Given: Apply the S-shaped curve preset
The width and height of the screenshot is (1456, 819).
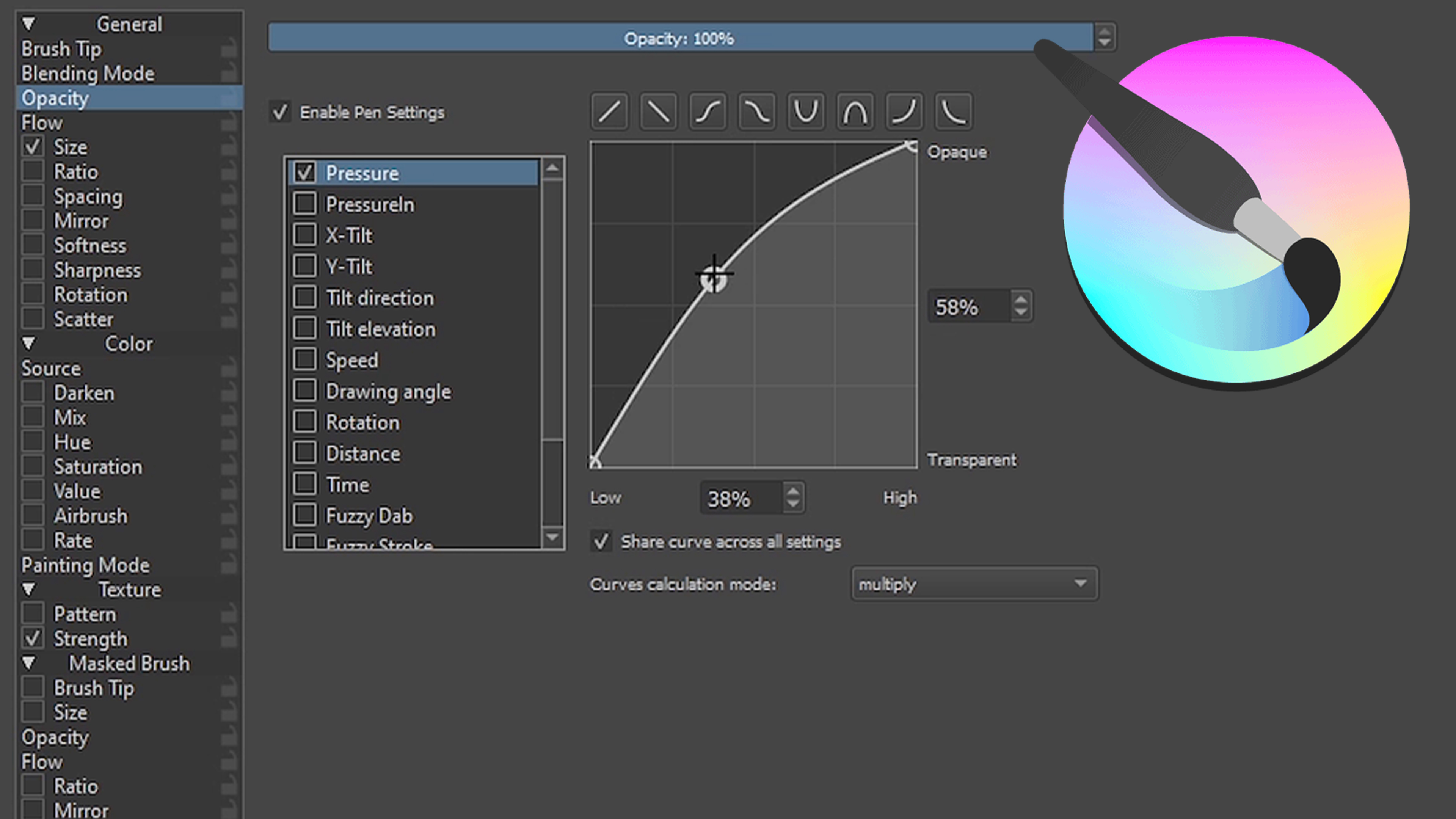Looking at the screenshot, I should click(708, 111).
